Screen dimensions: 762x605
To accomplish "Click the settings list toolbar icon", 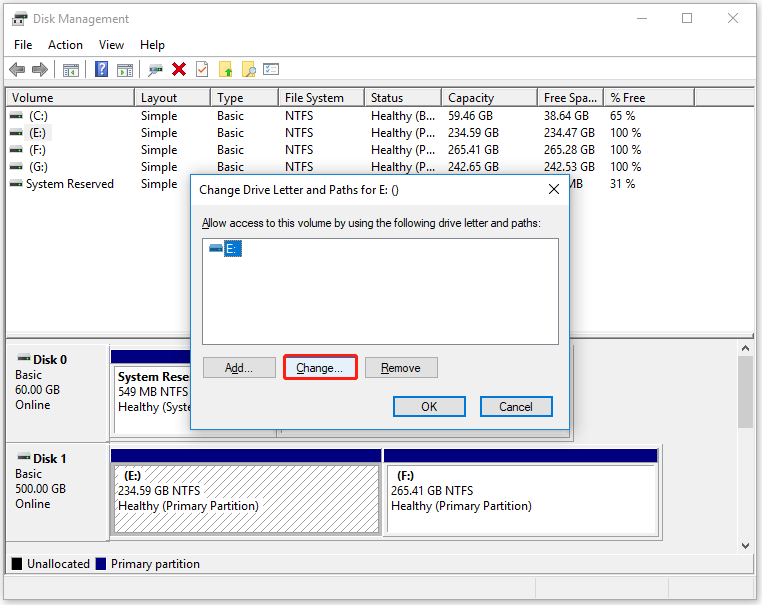I will coord(271,69).
